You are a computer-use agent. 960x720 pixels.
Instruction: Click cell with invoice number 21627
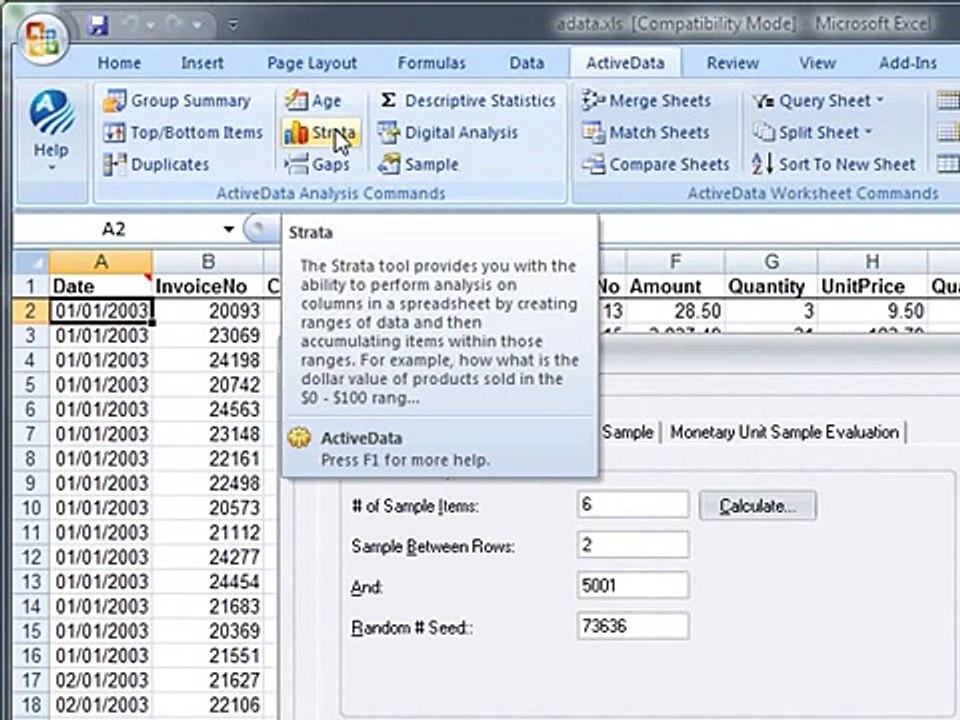coord(208,680)
